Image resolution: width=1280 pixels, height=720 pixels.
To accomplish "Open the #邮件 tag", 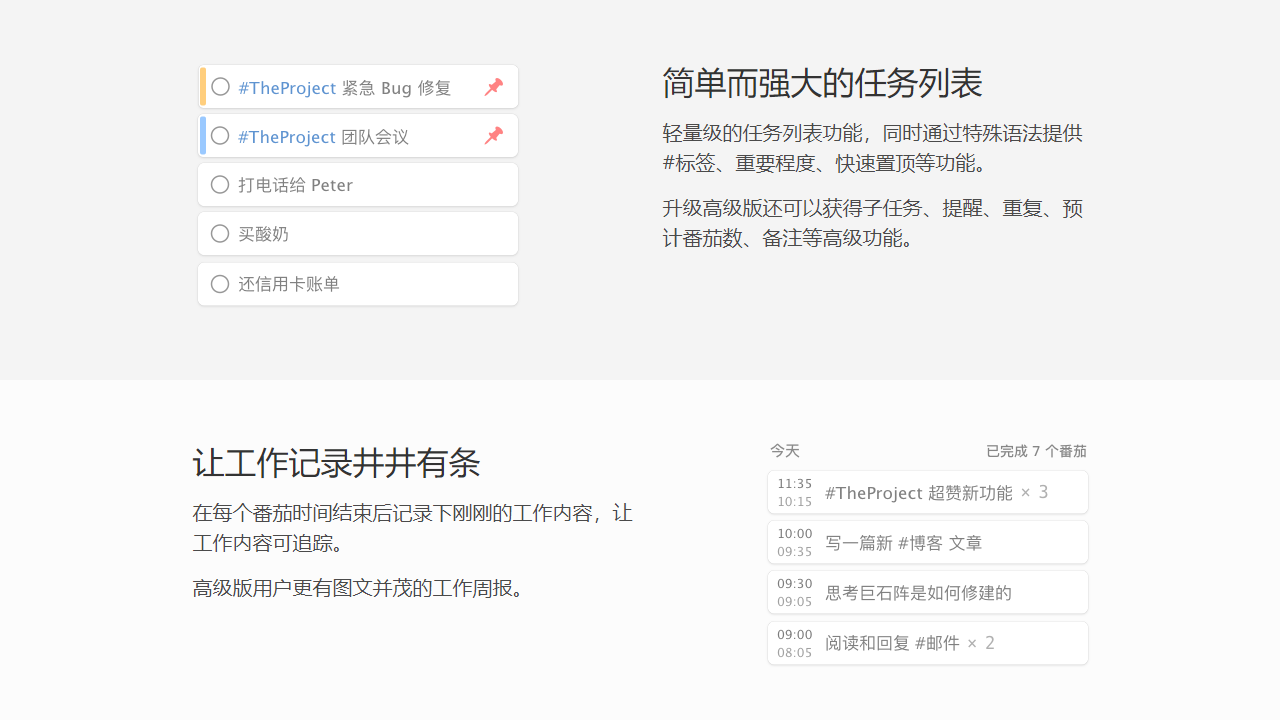I will (x=937, y=642).
